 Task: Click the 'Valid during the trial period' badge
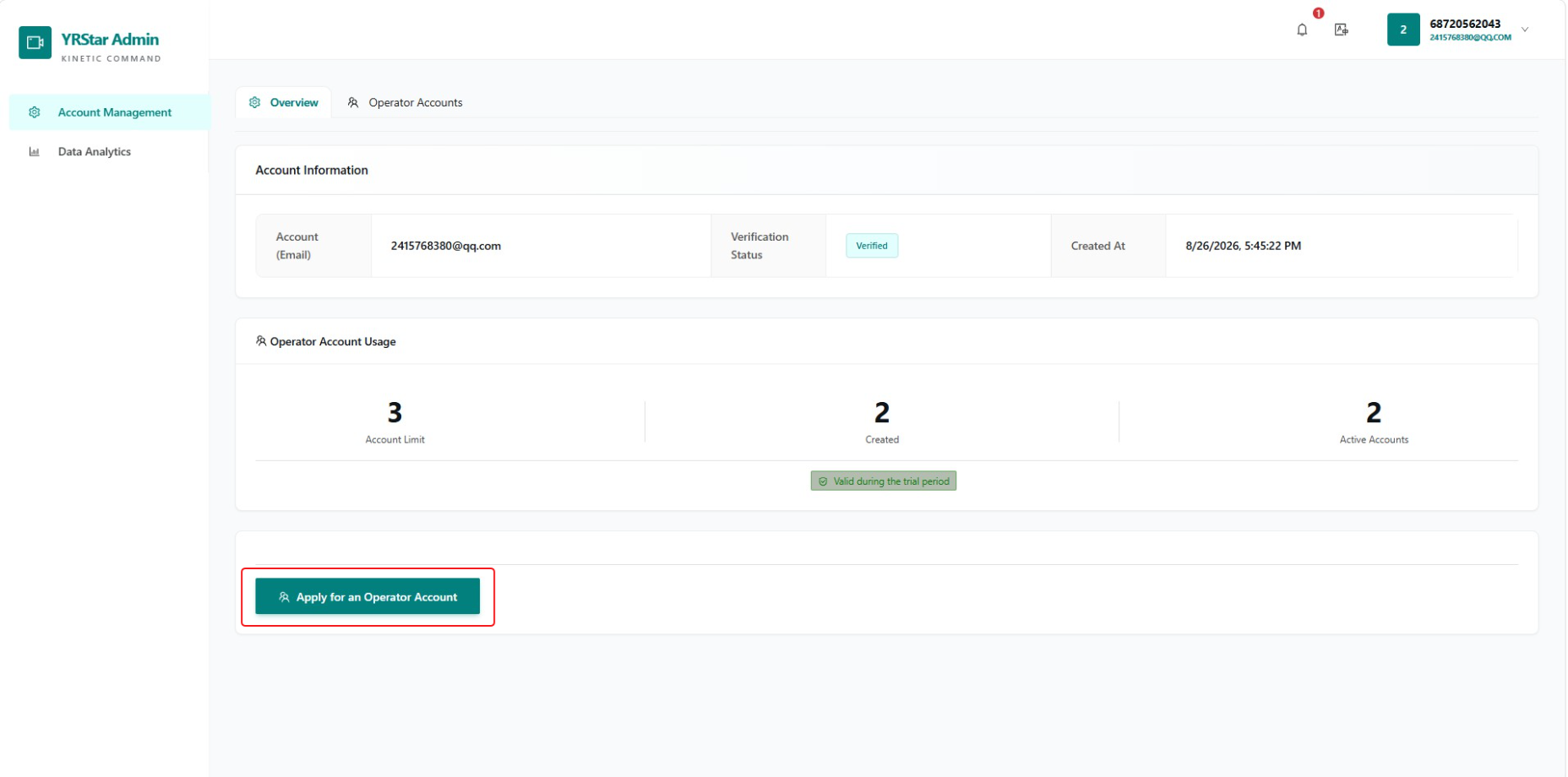pos(884,481)
